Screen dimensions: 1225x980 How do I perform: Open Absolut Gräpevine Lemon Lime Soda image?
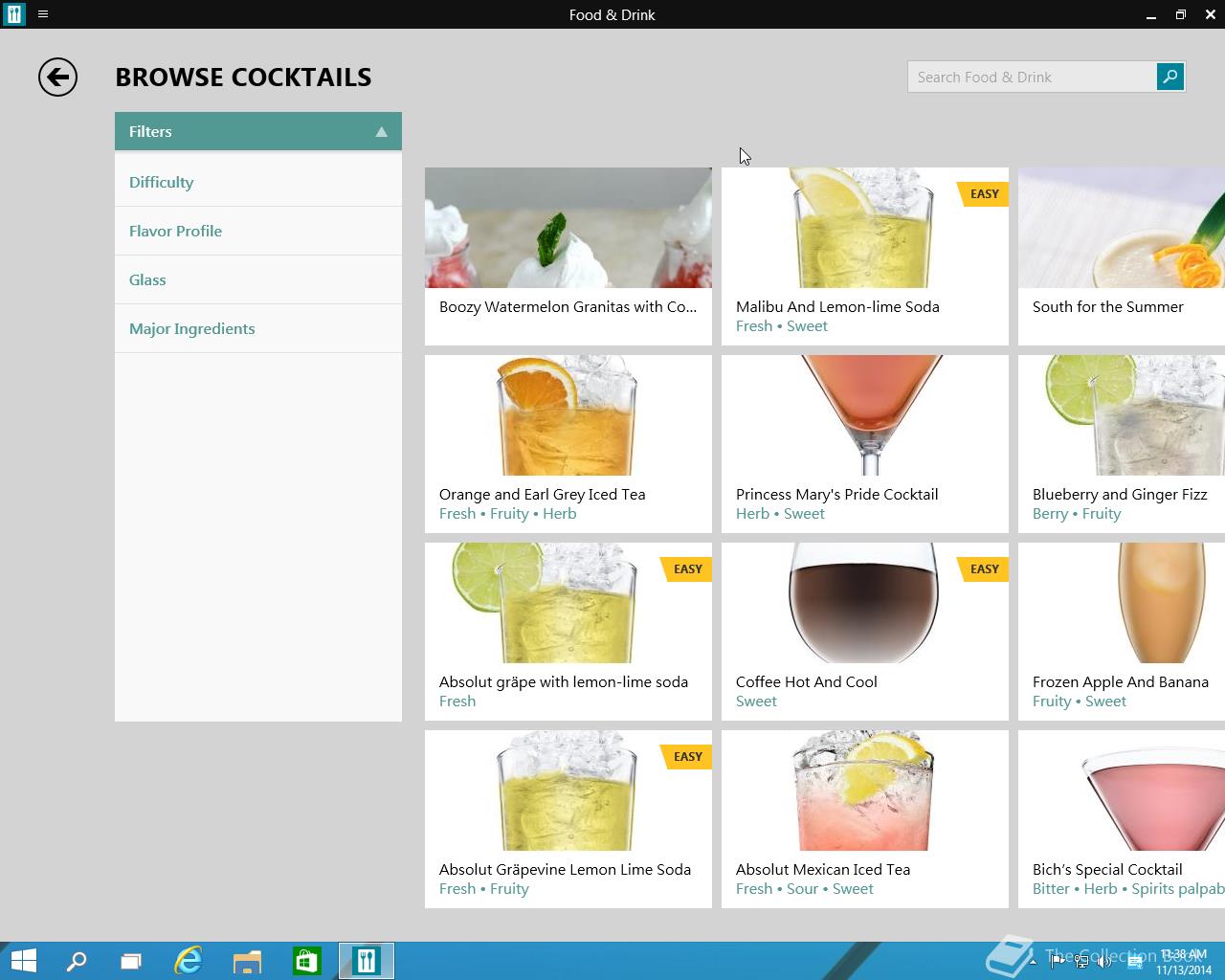pyautogui.click(x=568, y=791)
